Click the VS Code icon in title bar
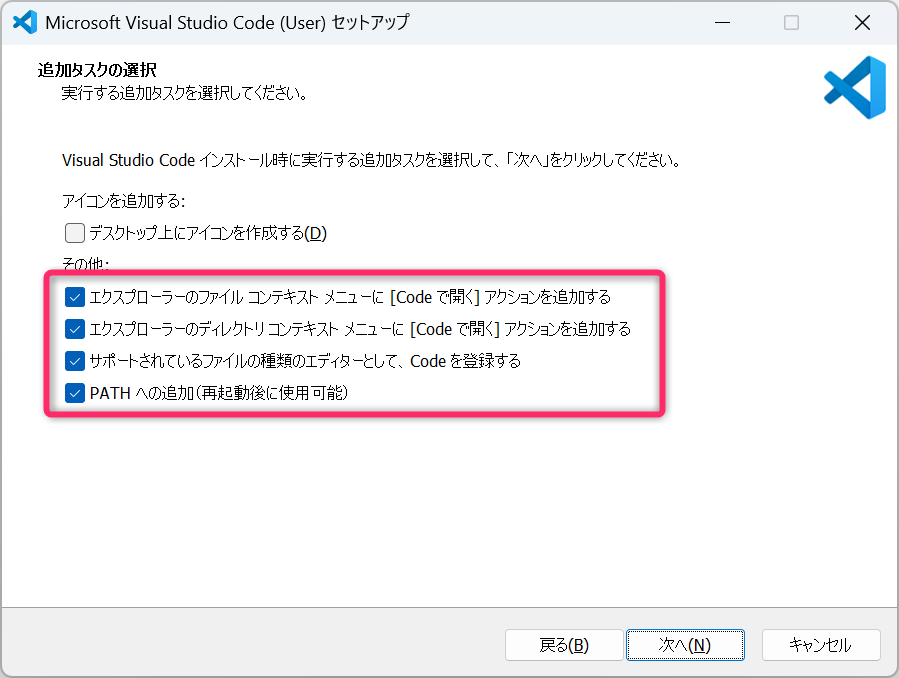 (25, 22)
